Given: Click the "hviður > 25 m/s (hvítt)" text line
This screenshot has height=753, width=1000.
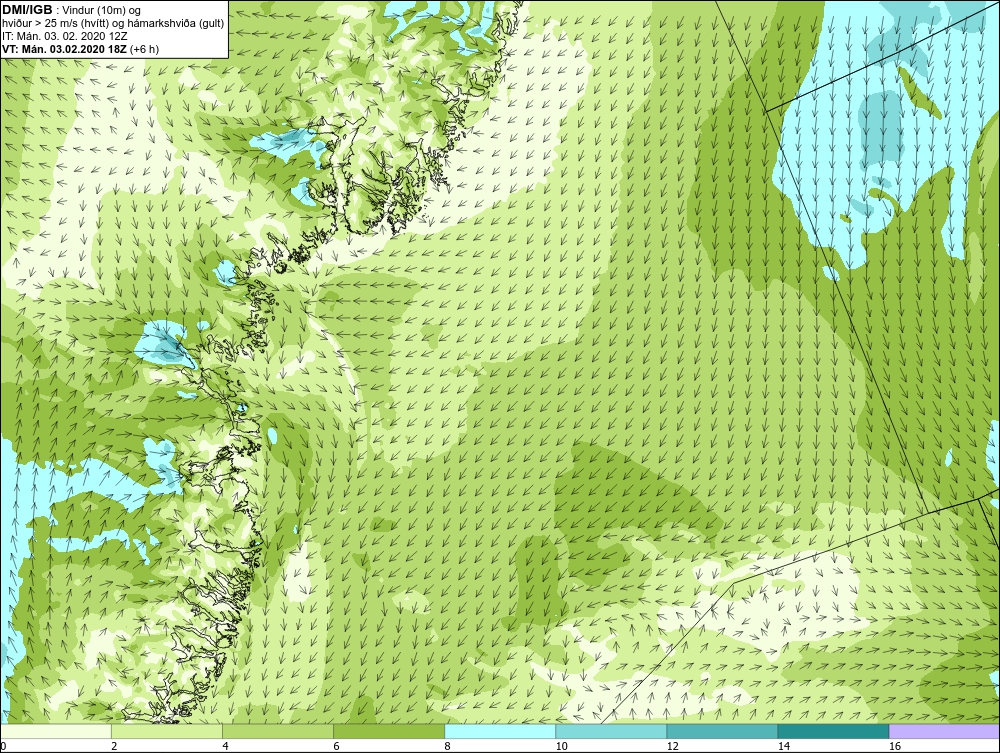Looking at the screenshot, I should pos(55,24).
